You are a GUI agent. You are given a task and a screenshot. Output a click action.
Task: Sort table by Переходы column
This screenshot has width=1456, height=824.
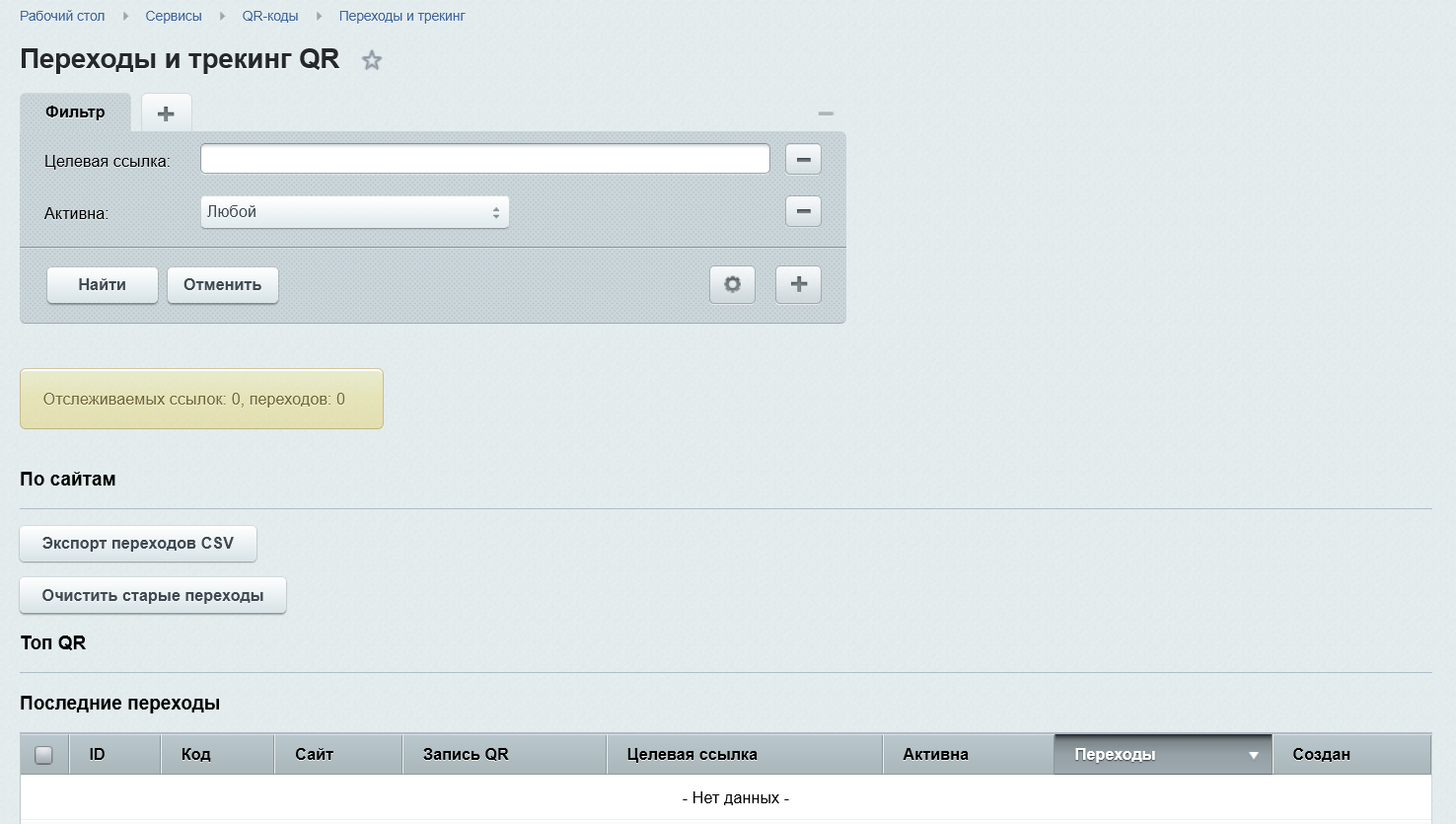click(x=1163, y=755)
